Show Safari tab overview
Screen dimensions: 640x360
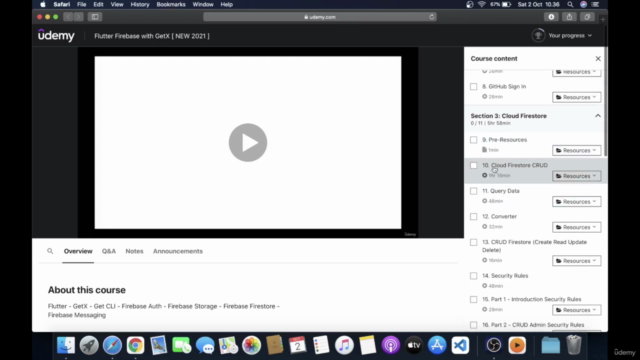587,17
